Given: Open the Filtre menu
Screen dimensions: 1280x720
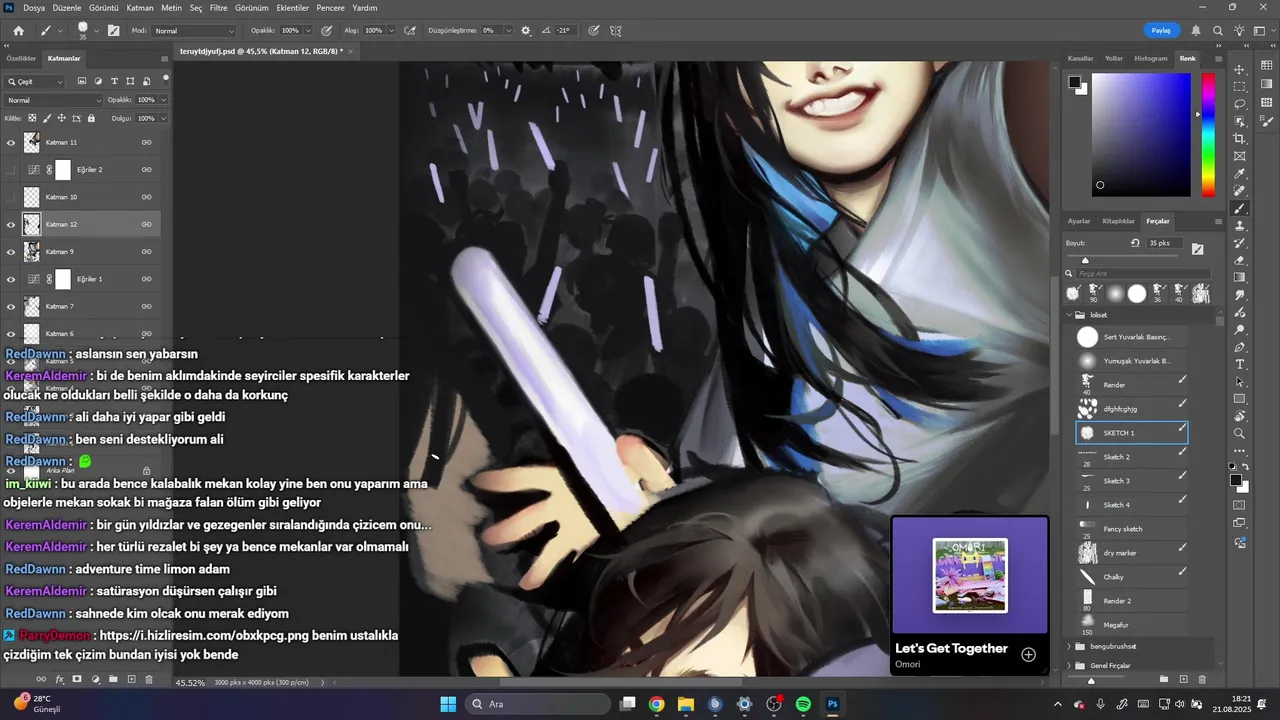Looking at the screenshot, I should tap(219, 7).
